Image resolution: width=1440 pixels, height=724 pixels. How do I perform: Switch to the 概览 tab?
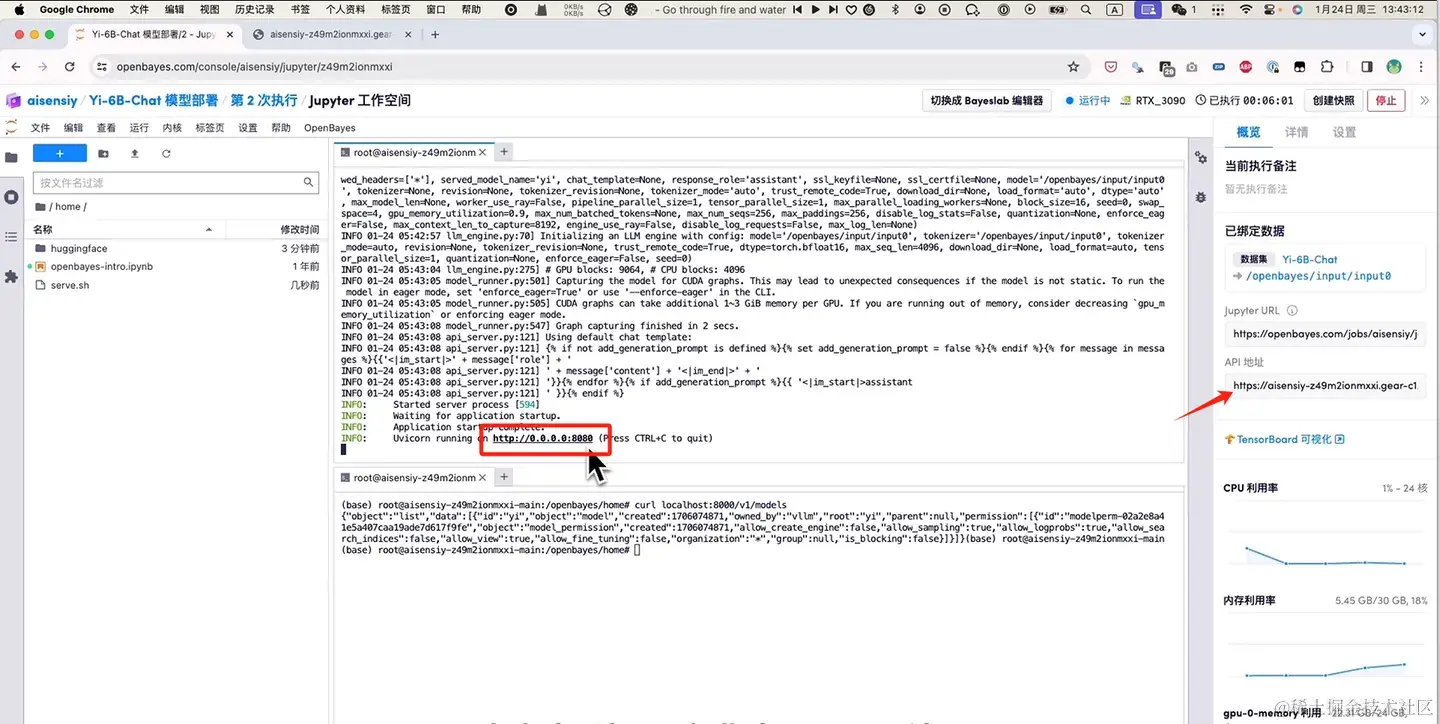(x=1249, y=132)
